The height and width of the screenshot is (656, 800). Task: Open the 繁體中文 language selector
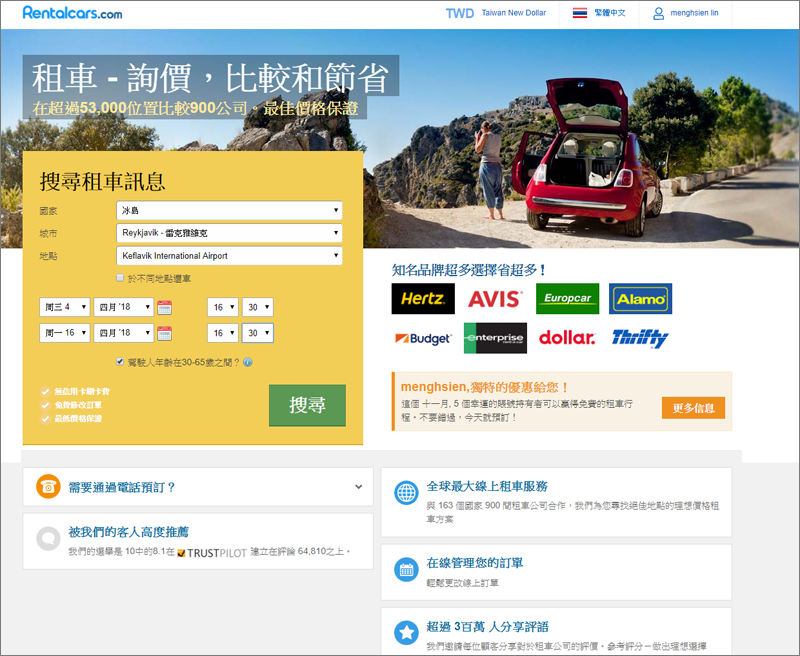[x=599, y=13]
